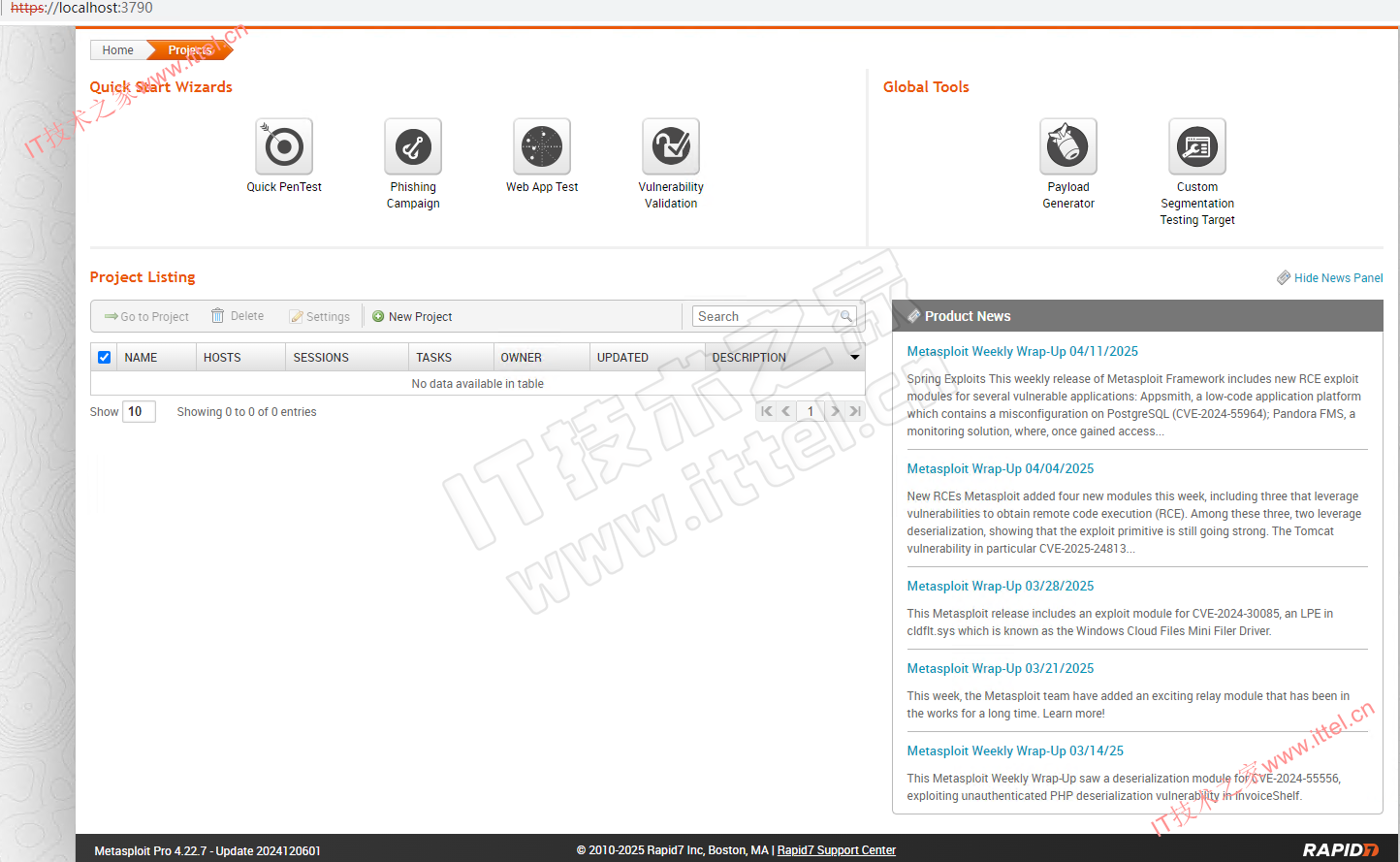Click the Settings pencil icon
This screenshot has width=1400, height=862.
coord(296,316)
